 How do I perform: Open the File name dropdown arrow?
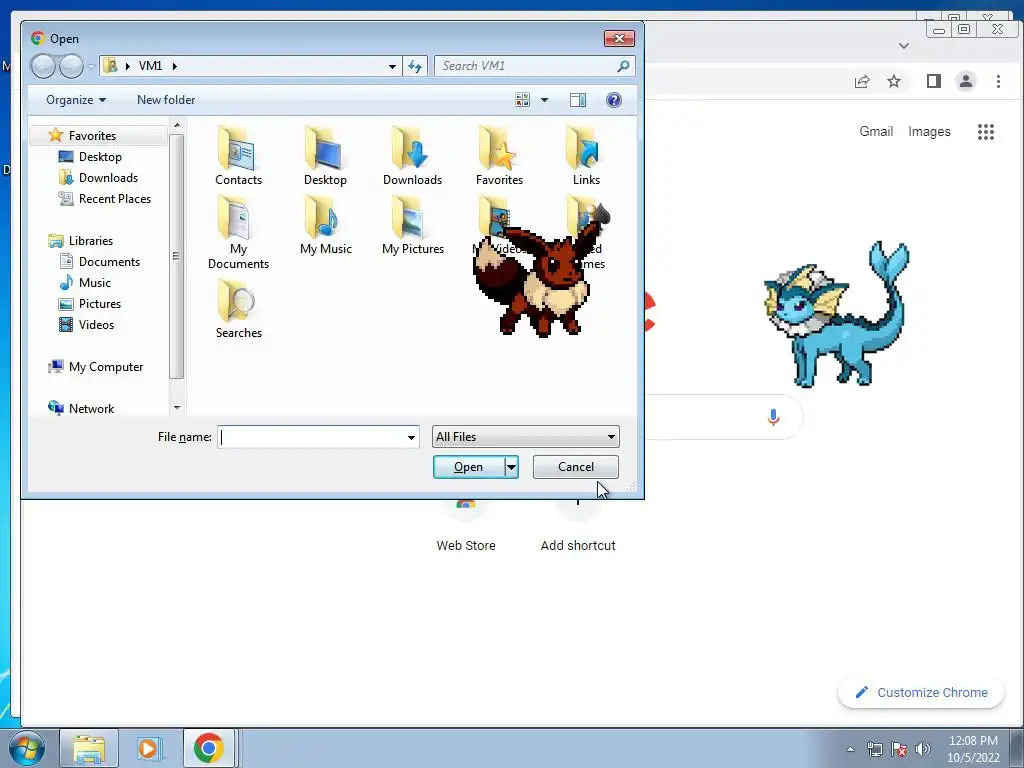411,437
